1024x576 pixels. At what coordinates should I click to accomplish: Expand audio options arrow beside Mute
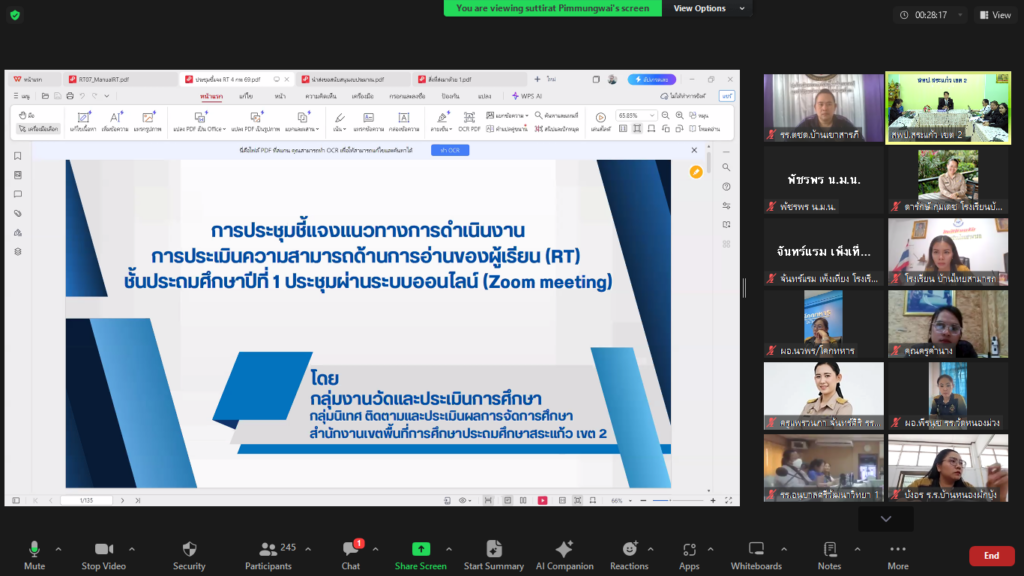click(x=58, y=549)
